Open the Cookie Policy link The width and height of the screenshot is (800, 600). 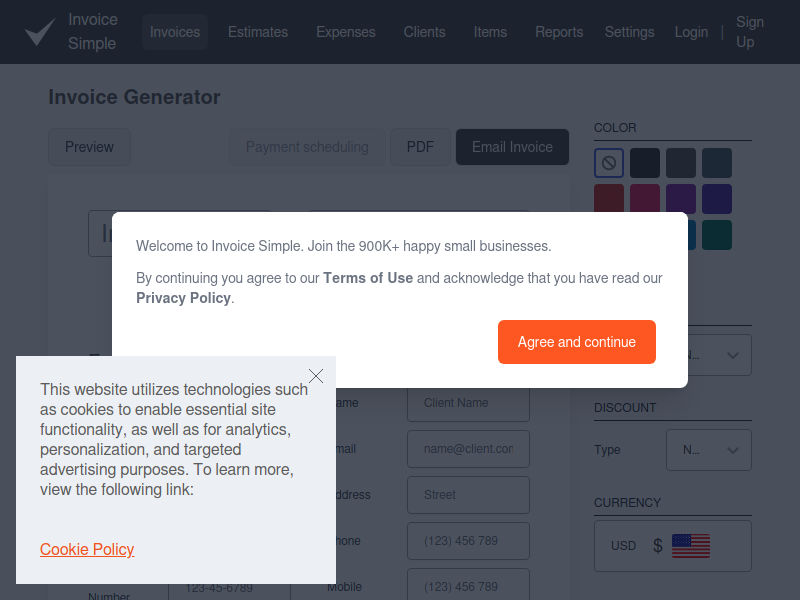[x=87, y=549]
